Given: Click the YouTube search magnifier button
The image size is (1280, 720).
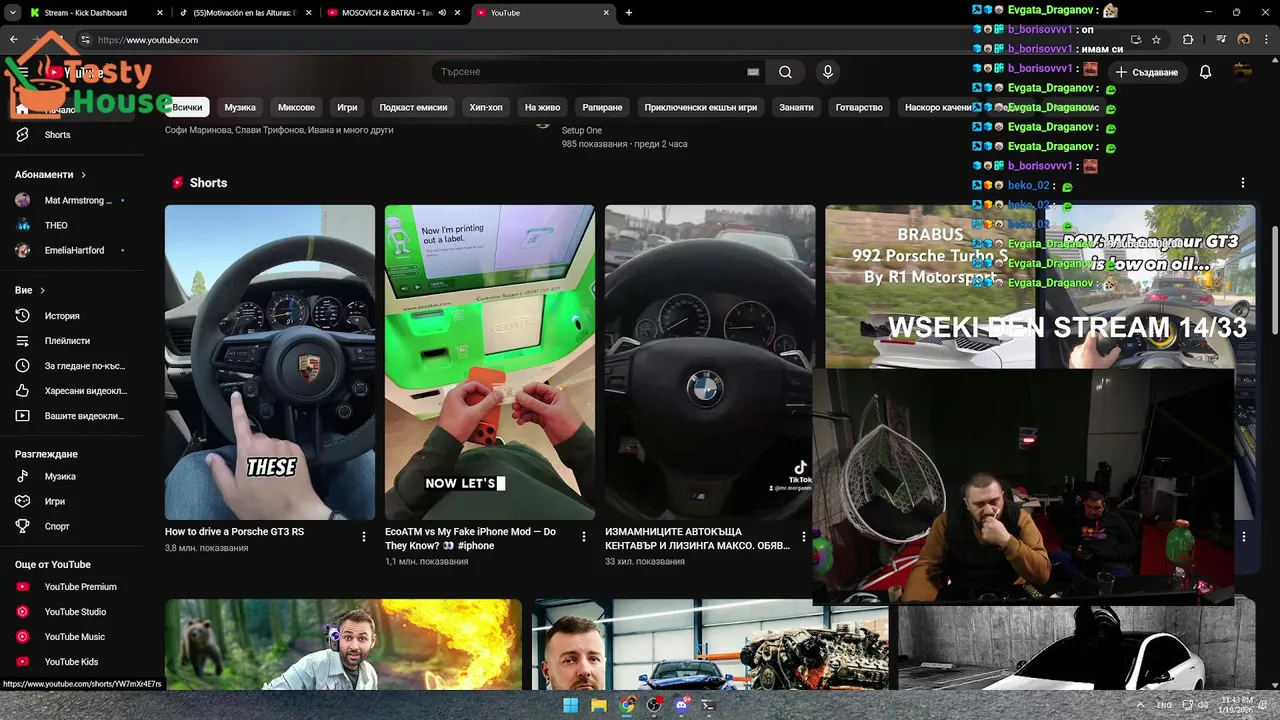Looking at the screenshot, I should (x=785, y=72).
